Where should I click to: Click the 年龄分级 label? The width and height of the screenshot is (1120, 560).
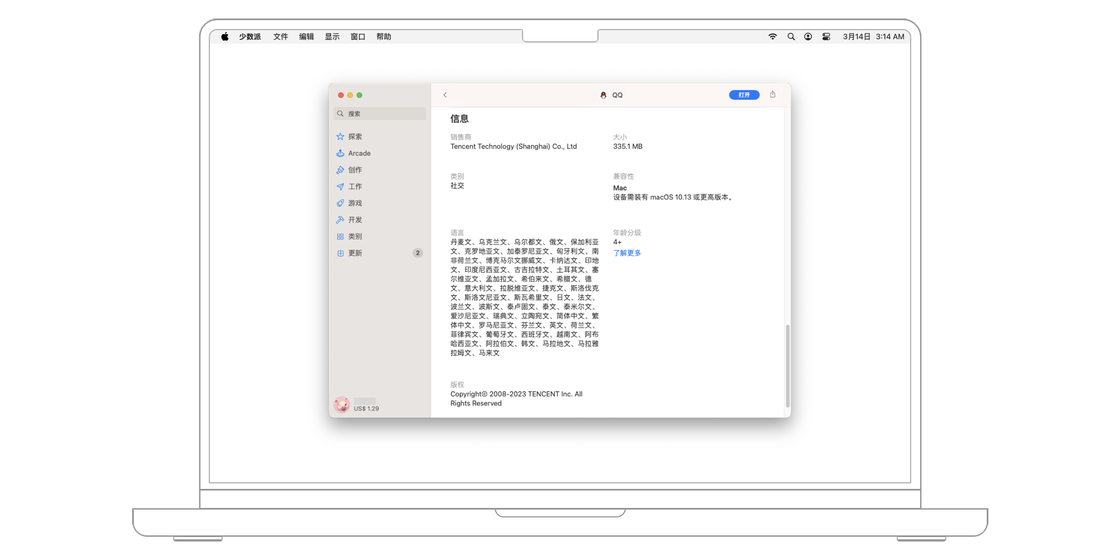pos(627,233)
